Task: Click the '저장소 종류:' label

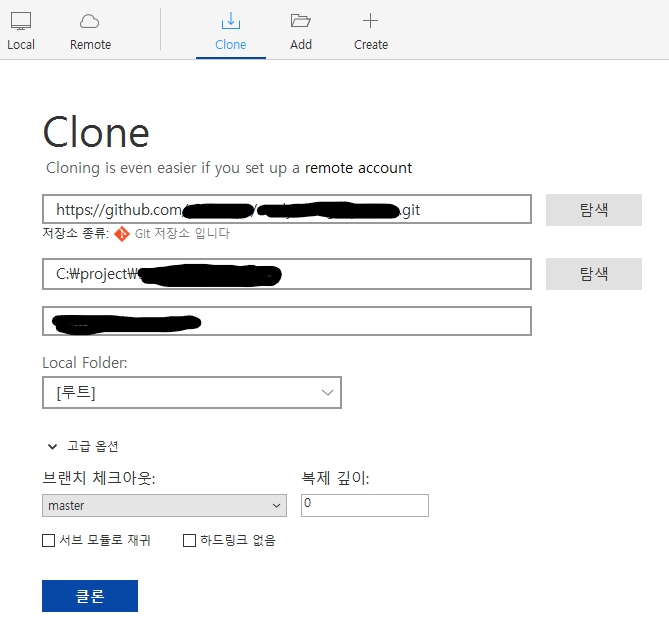Action: (76, 234)
